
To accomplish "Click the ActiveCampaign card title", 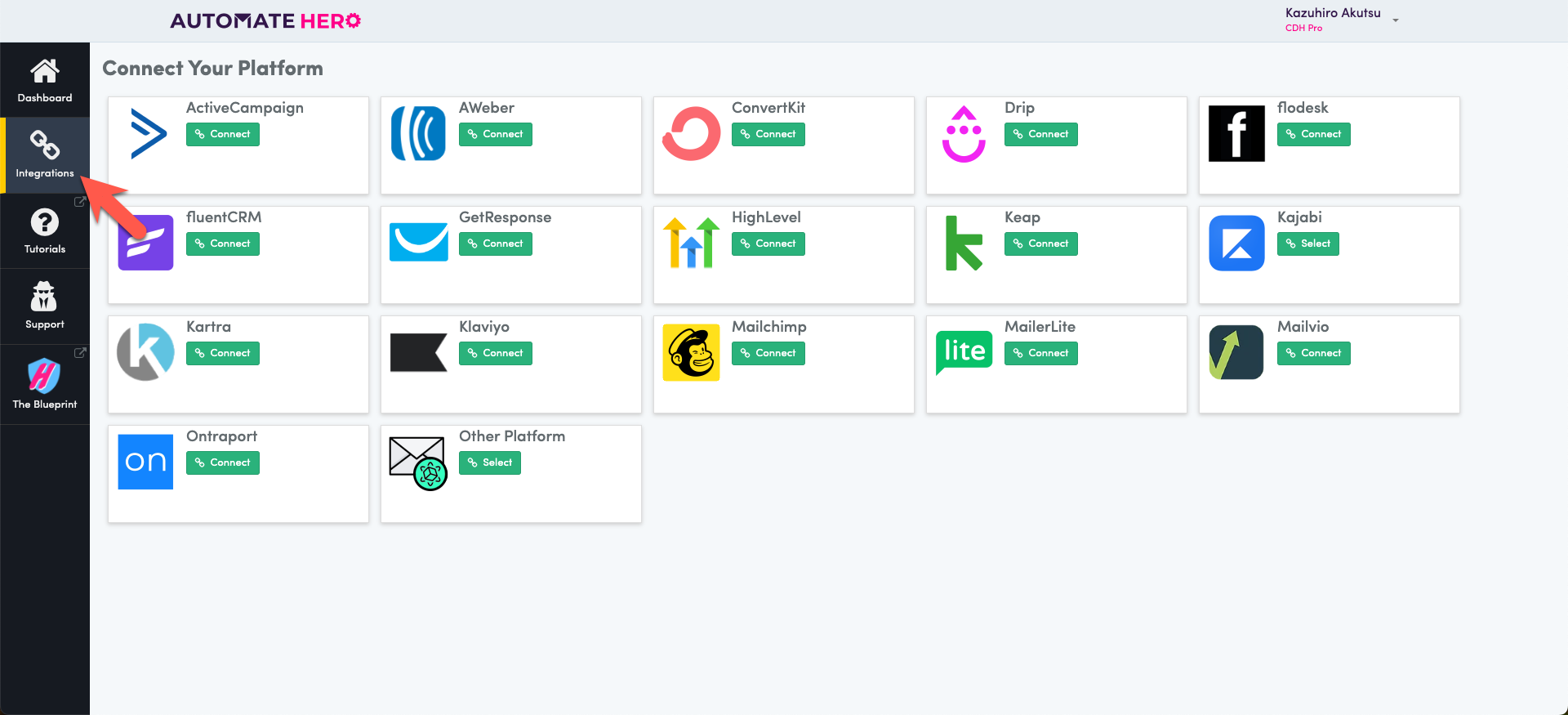I will [x=245, y=108].
